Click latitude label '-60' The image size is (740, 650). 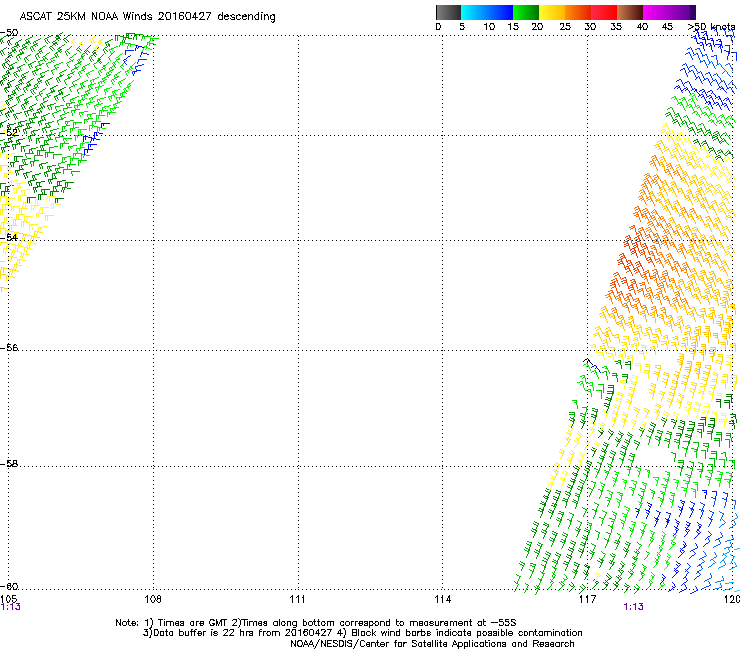(x=9, y=586)
